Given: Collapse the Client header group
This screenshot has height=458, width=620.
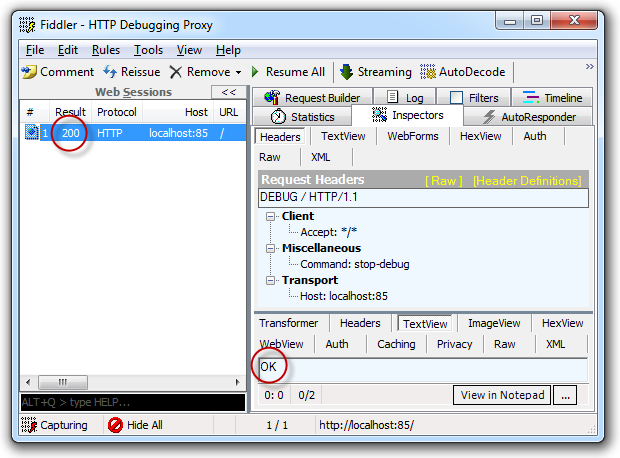Looking at the screenshot, I should click(270, 216).
